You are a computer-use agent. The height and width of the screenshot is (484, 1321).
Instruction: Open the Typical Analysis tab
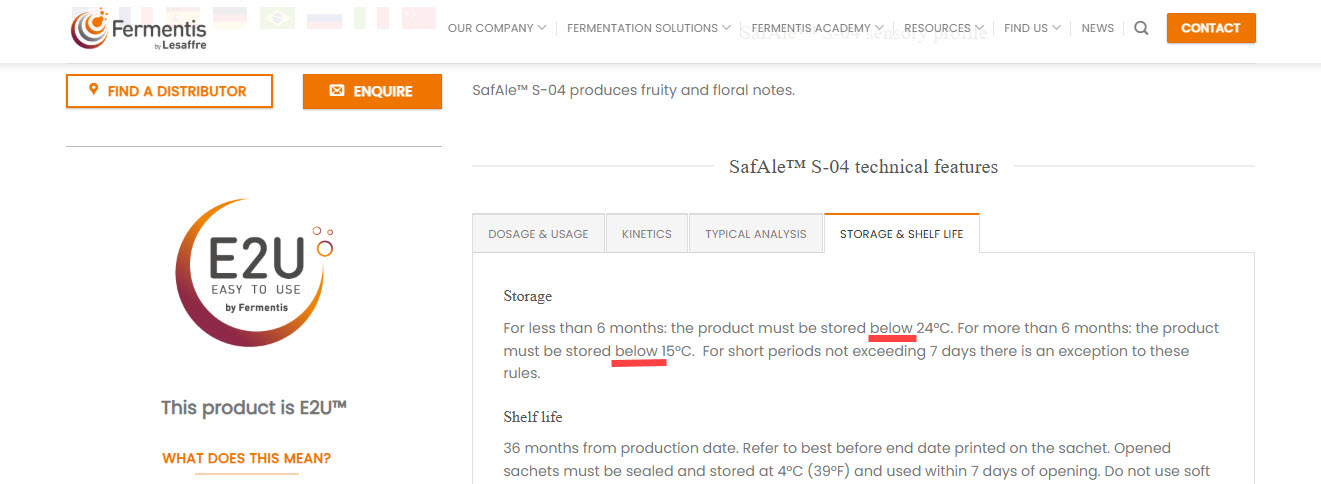[755, 234]
